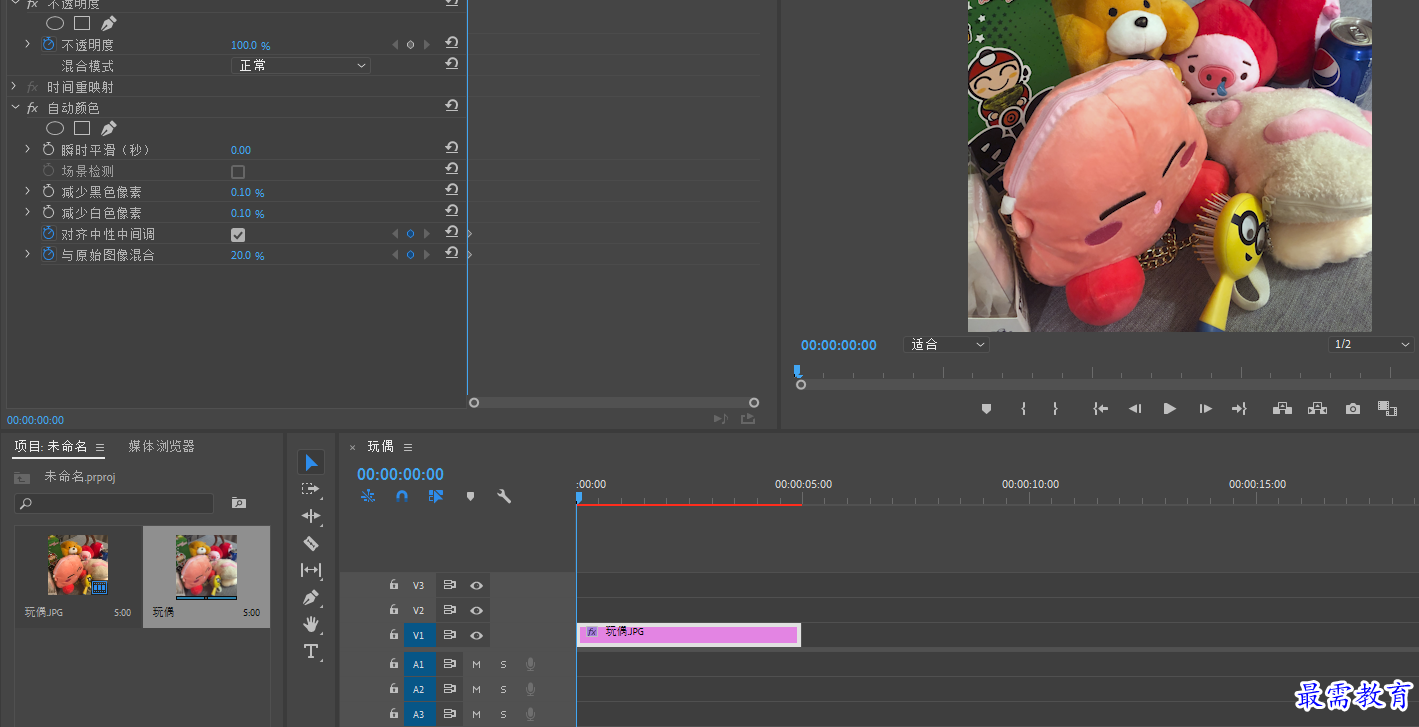The image size is (1419, 727).
Task: Expand 时间重映射 effect
Action: click(x=14, y=87)
